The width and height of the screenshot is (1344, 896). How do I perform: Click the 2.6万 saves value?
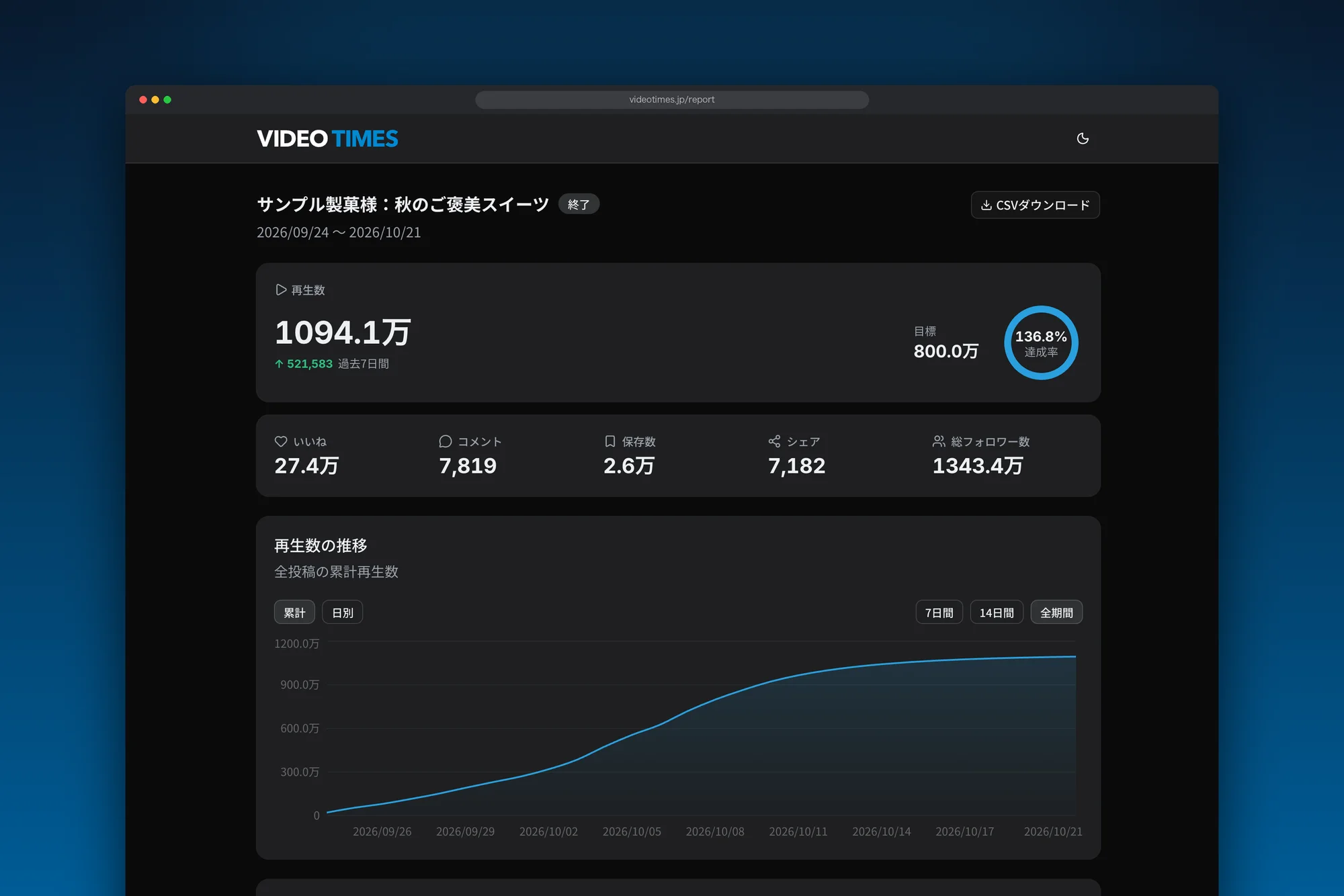coord(629,465)
